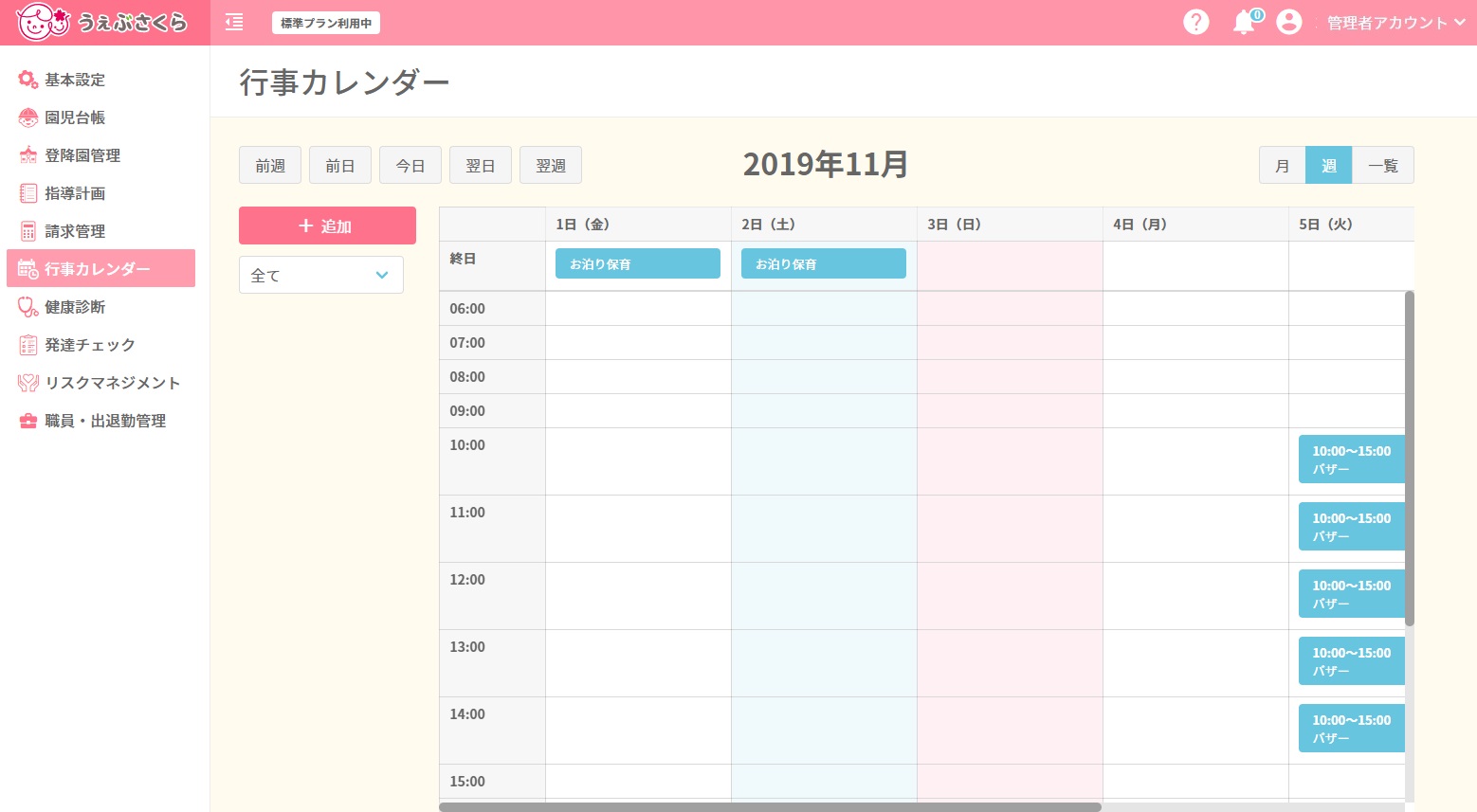Click the リスクマネジメント hands icon
Image resolution: width=1477 pixels, height=812 pixels.
click(x=28, y=383)
